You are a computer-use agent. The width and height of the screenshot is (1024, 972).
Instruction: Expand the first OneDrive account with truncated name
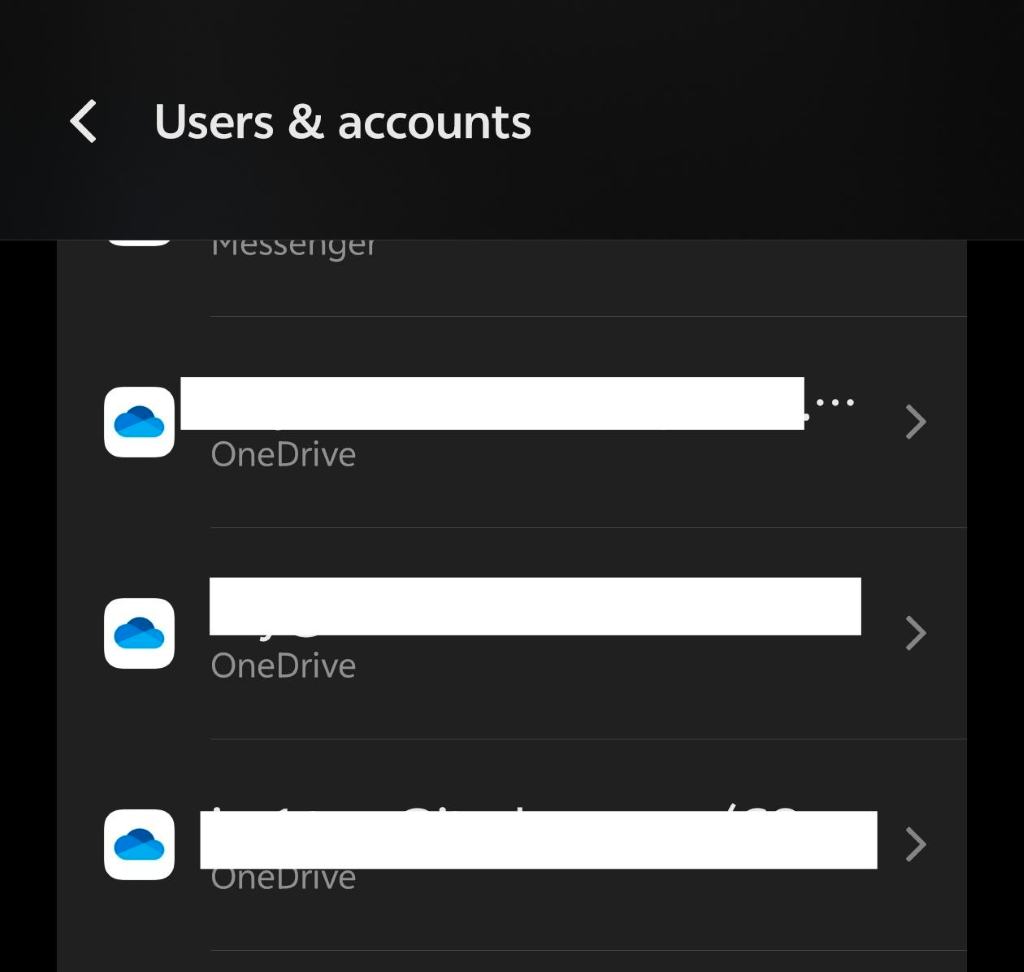pyautogui.click(x=916, y=422)
